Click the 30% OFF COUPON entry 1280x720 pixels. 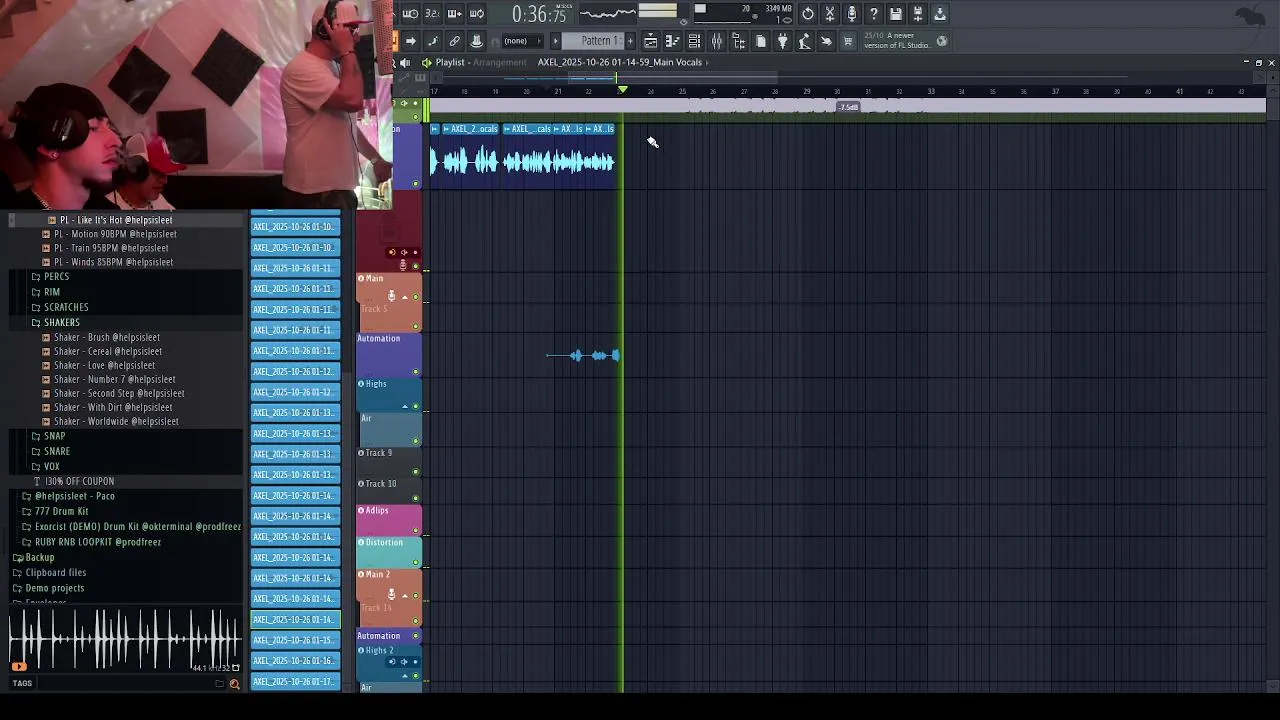click(80, 482)
